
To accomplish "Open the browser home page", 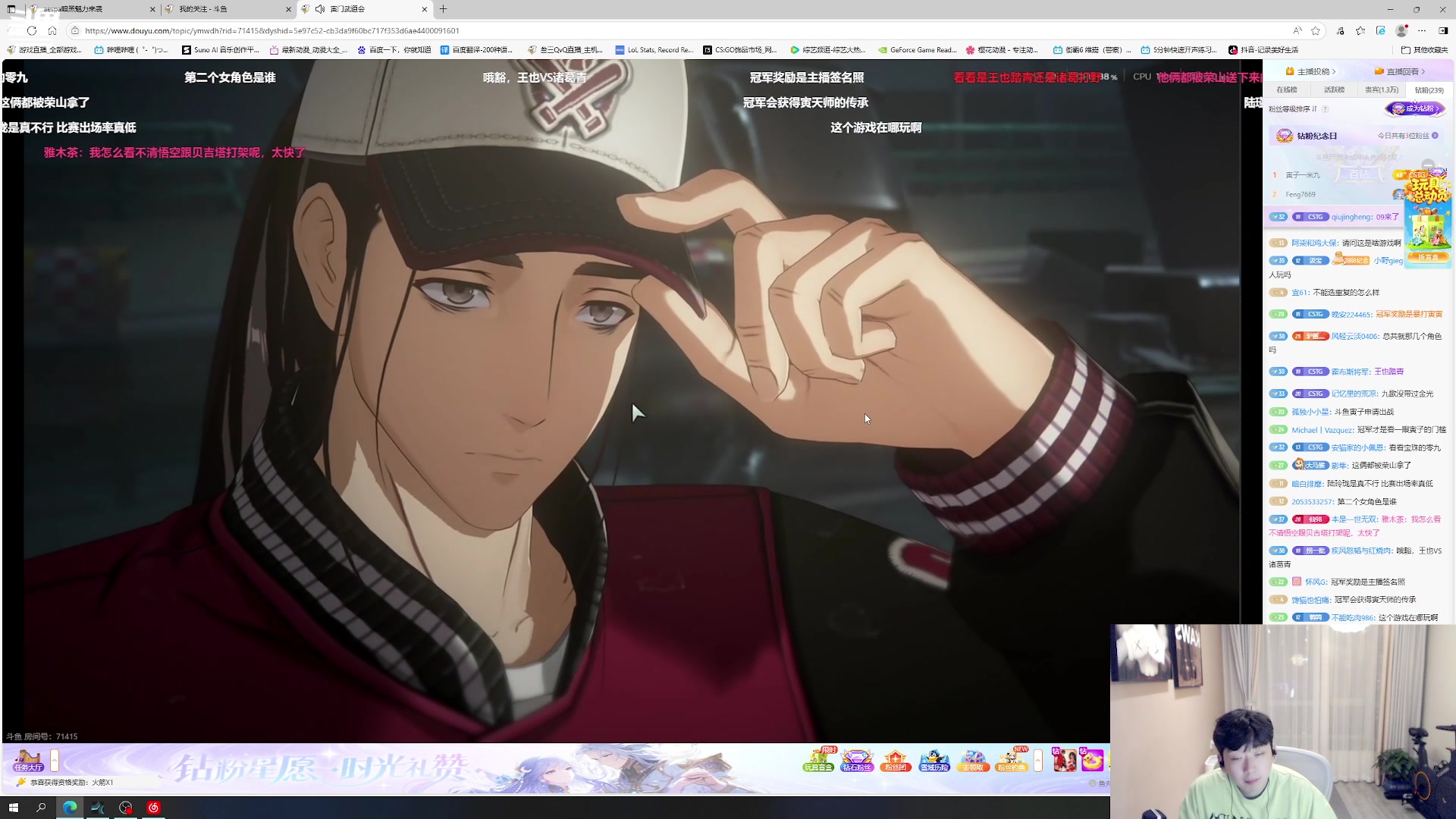I will [52, 30].
